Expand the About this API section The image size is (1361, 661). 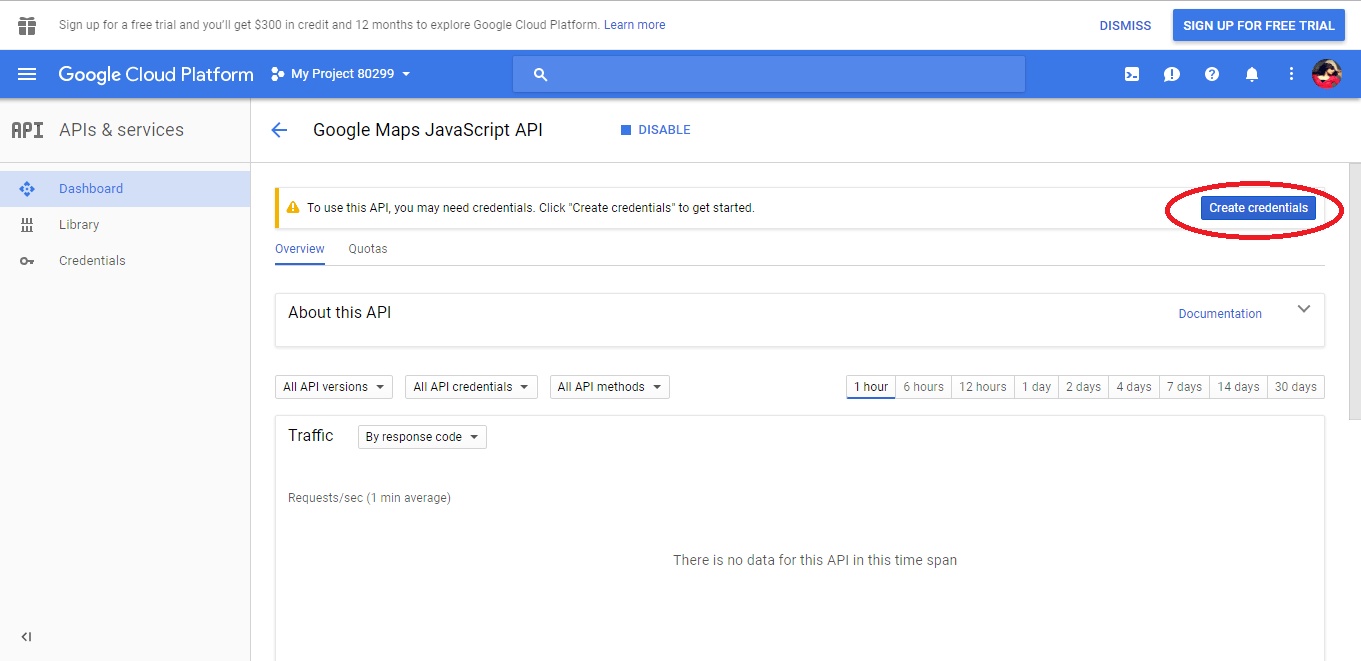(x=1304, y=309)
